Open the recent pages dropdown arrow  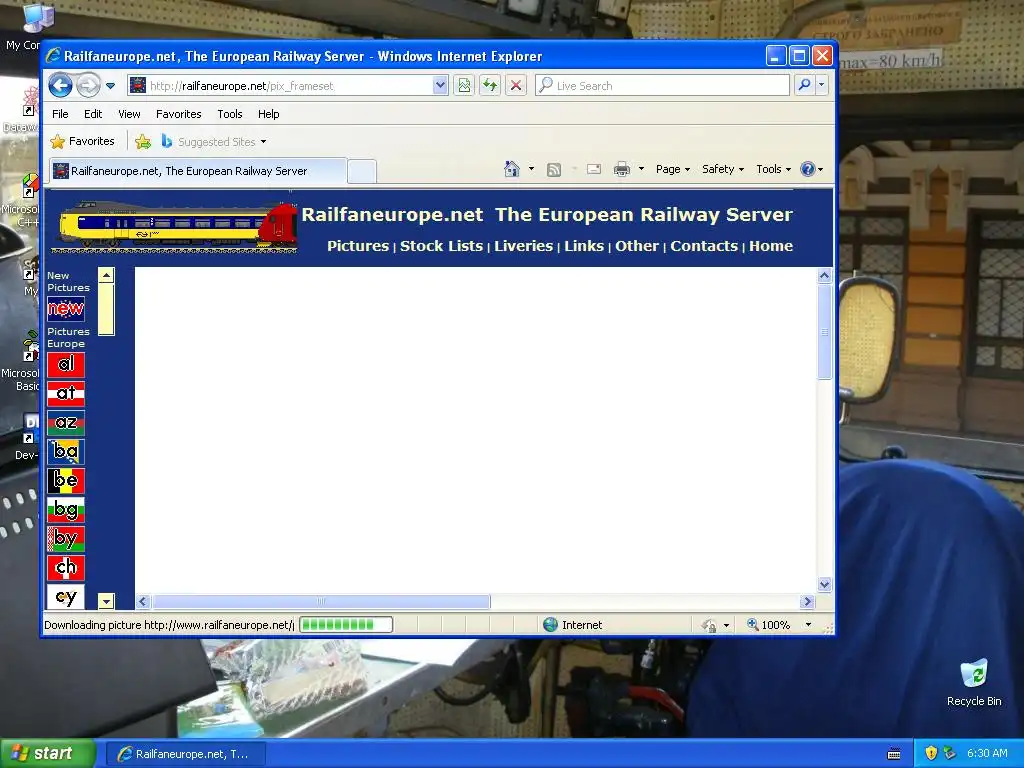click(x=110, y=86)
